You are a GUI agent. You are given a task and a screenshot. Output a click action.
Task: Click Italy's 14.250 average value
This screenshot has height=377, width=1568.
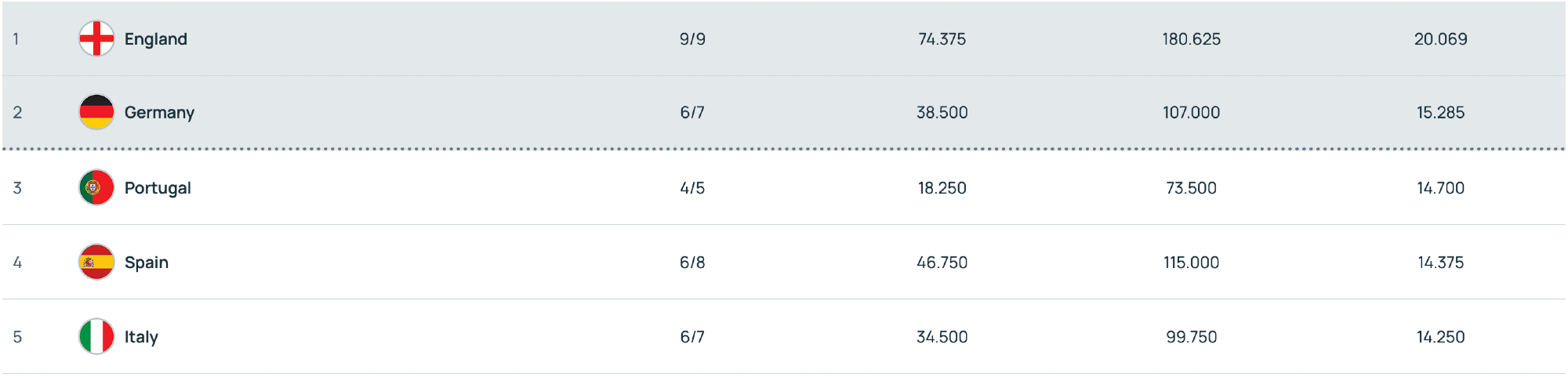click(1440, 337)
